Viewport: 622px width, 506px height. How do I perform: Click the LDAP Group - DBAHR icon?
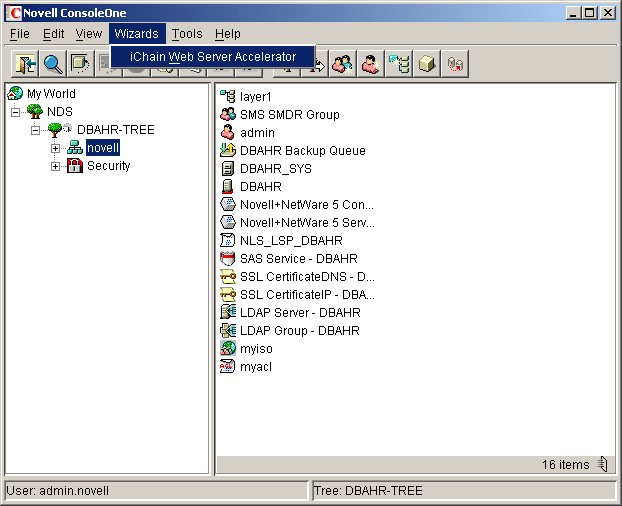point(228,330)
